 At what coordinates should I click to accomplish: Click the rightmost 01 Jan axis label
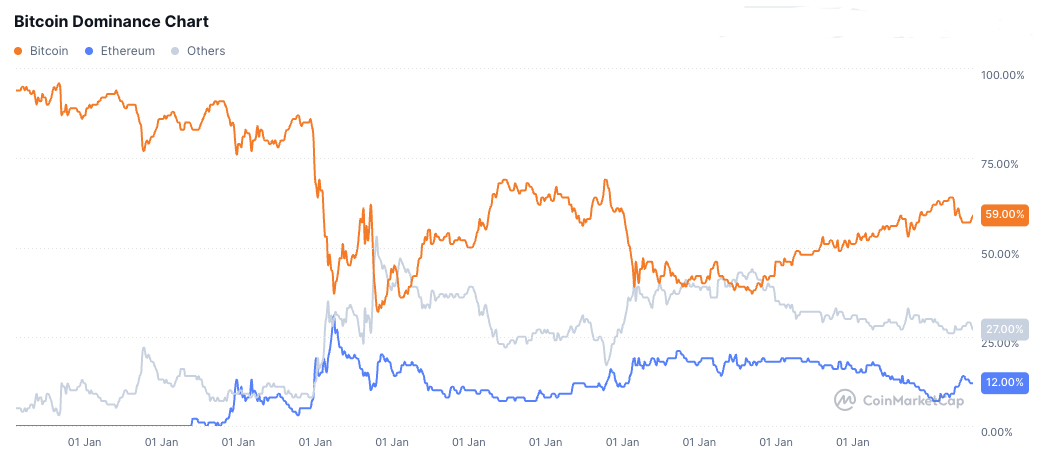click(853, 441)
